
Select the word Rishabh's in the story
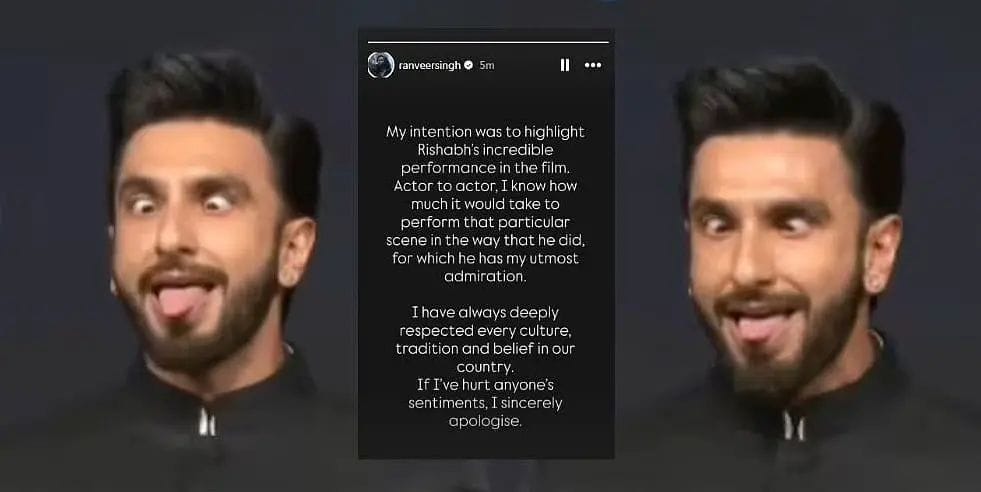445,150
